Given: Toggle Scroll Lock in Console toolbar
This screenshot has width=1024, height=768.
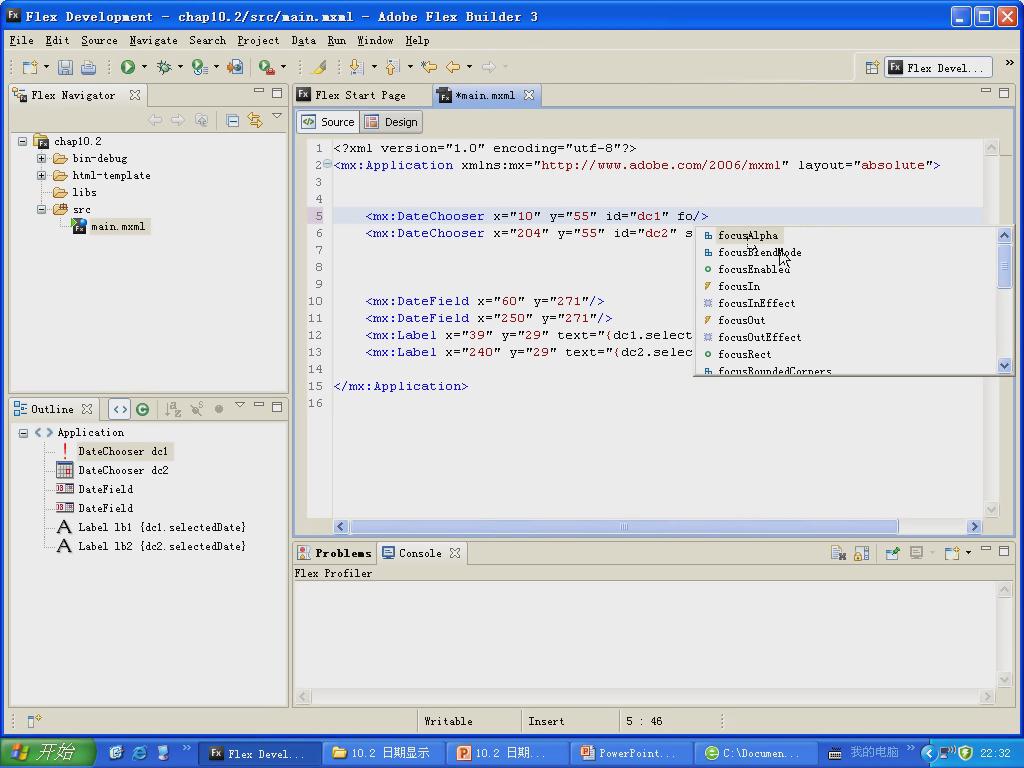Looking at the screenshot, I should [862, 553].
